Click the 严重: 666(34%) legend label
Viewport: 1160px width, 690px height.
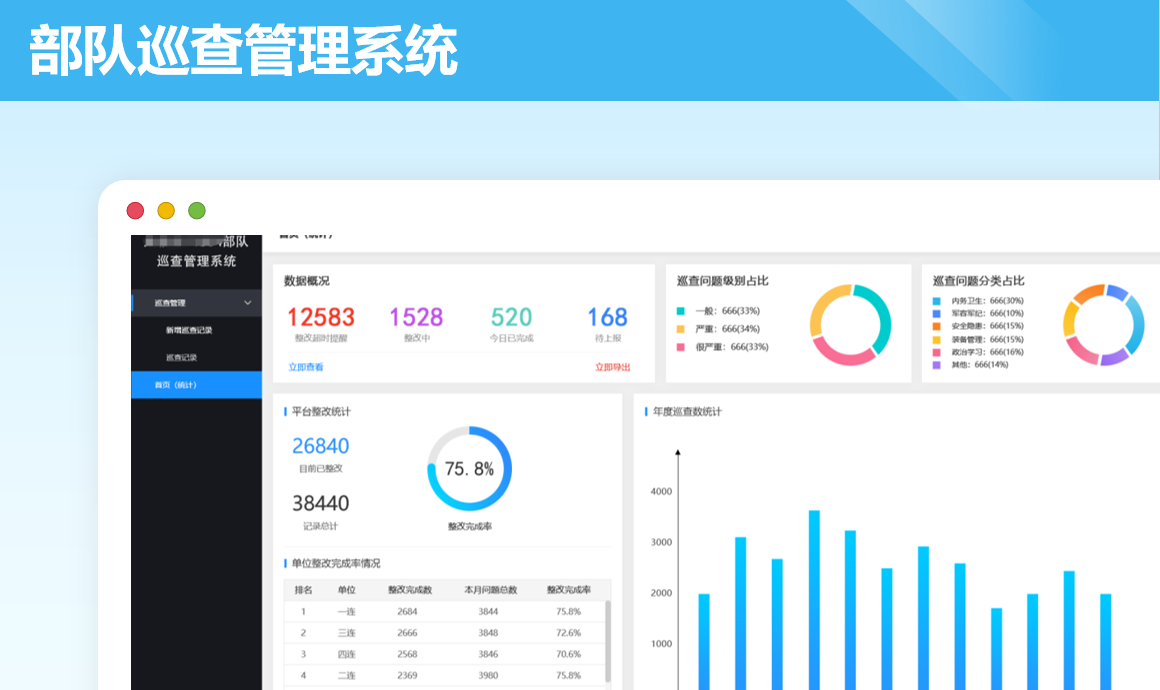727,329
